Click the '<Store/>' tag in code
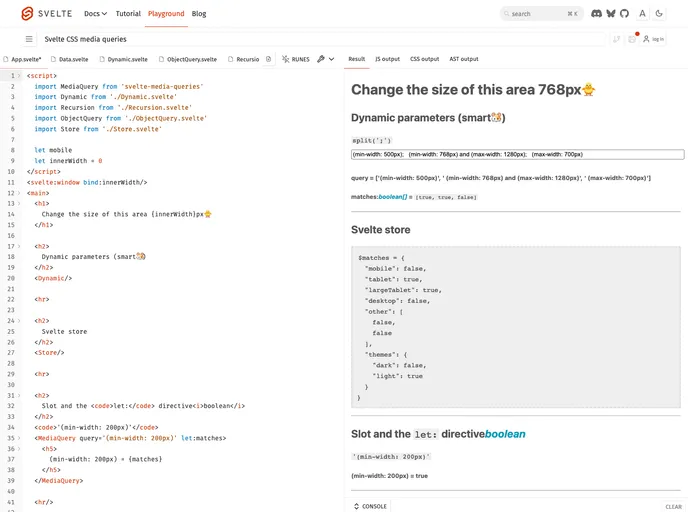This screenshot has width=688, height=512. click(x=49, y=353)
